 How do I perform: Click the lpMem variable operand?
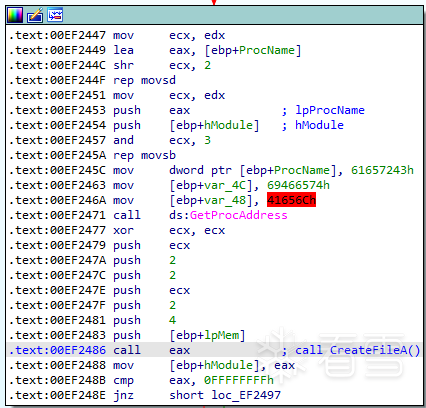[x=222, y=335]
